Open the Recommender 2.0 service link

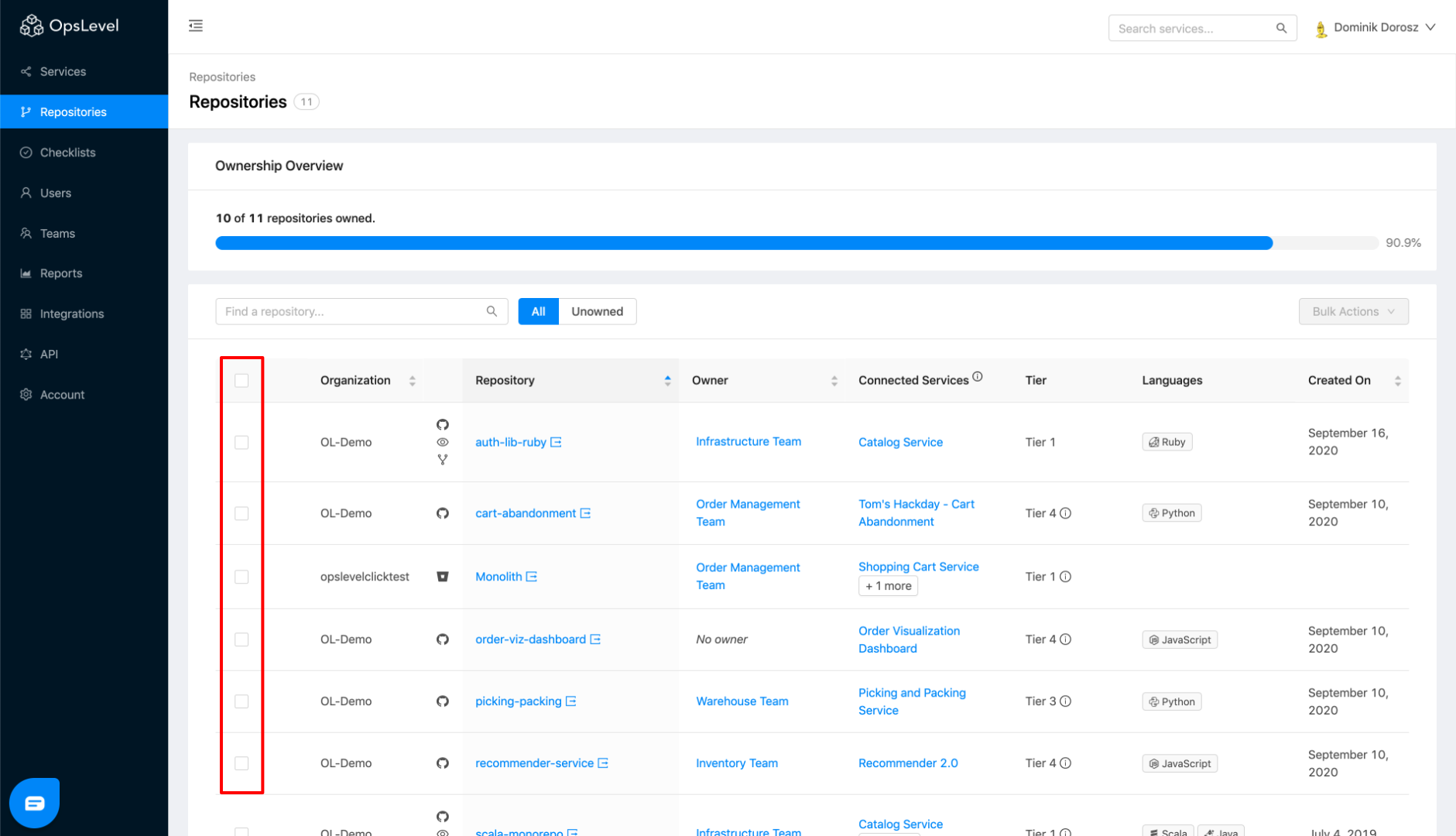908,763
